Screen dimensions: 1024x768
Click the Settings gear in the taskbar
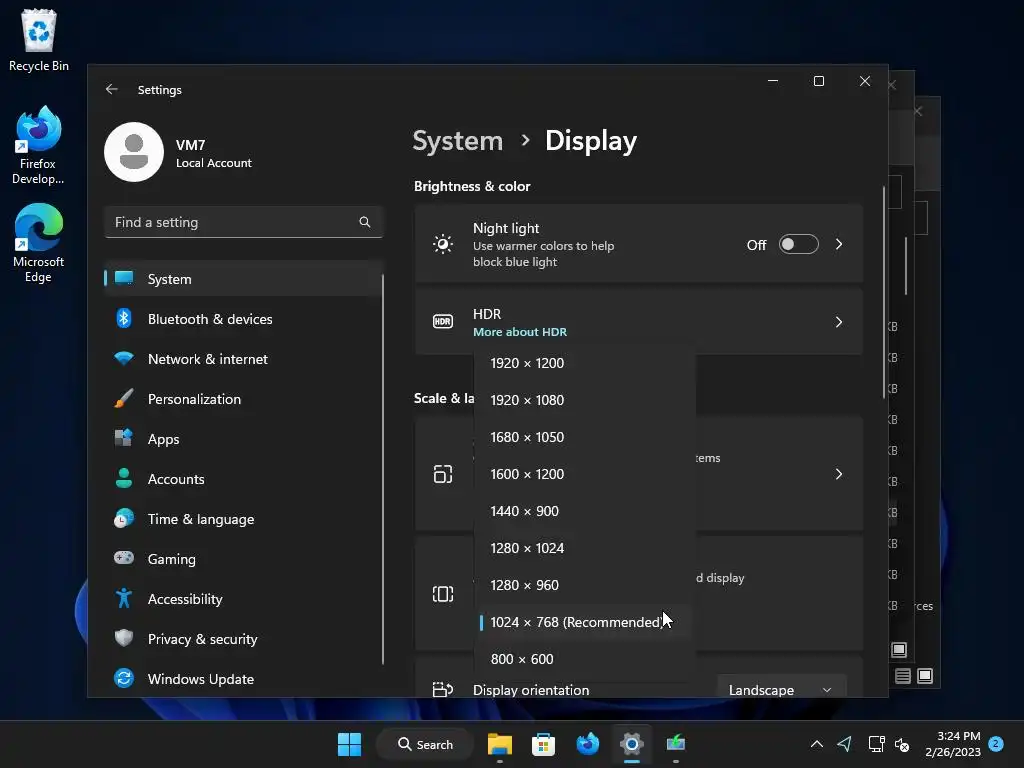(632, 744)
